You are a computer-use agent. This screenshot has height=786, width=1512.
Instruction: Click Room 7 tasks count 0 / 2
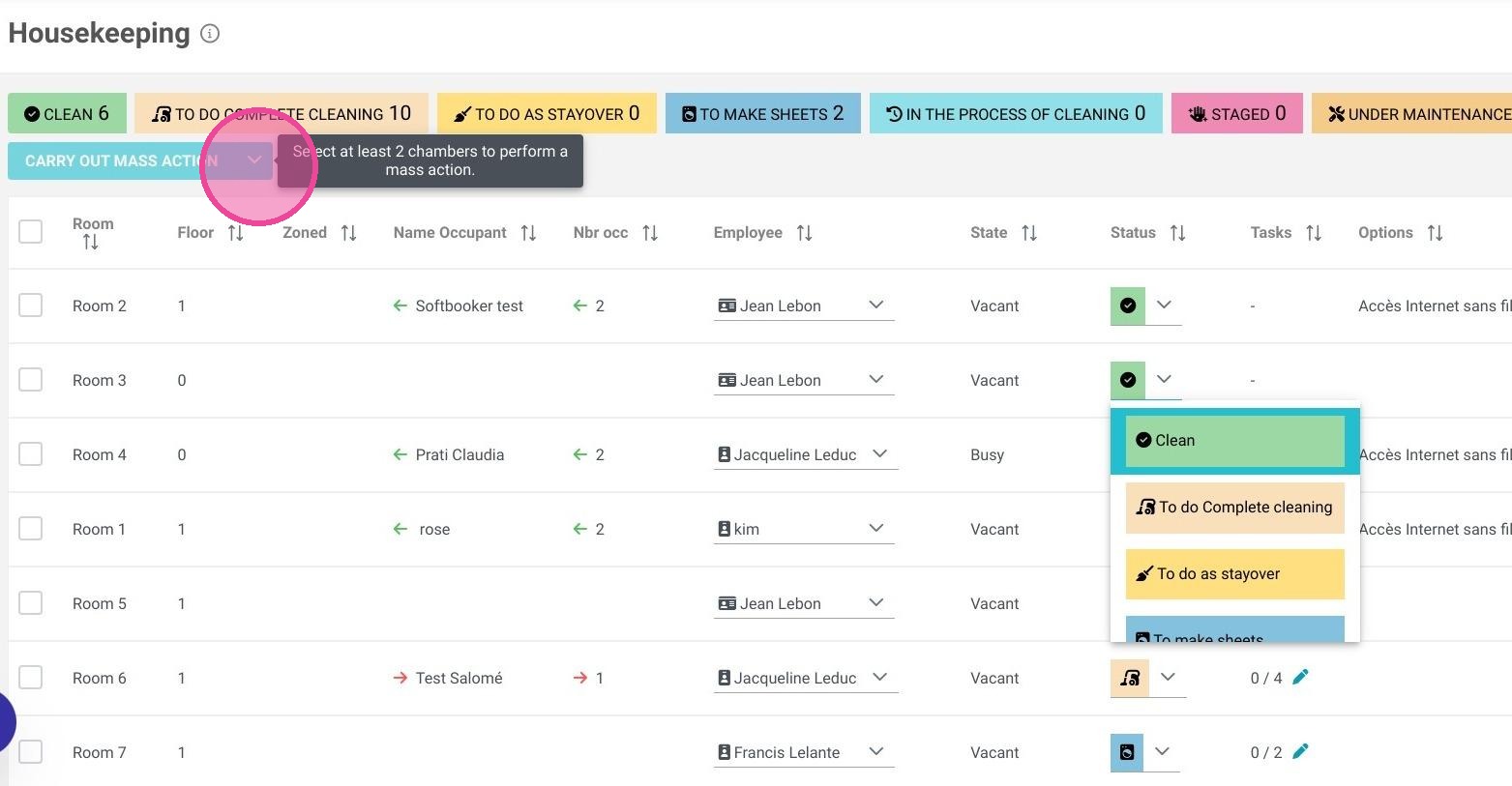pyautogui.click(x=1266, y=752)
